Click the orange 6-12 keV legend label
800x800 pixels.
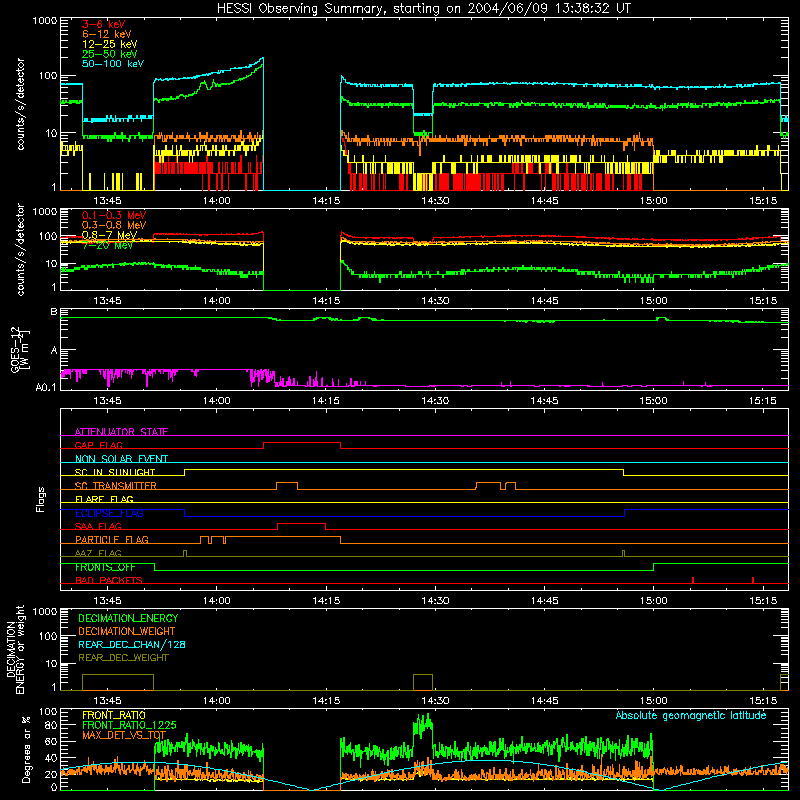(107, 34)
